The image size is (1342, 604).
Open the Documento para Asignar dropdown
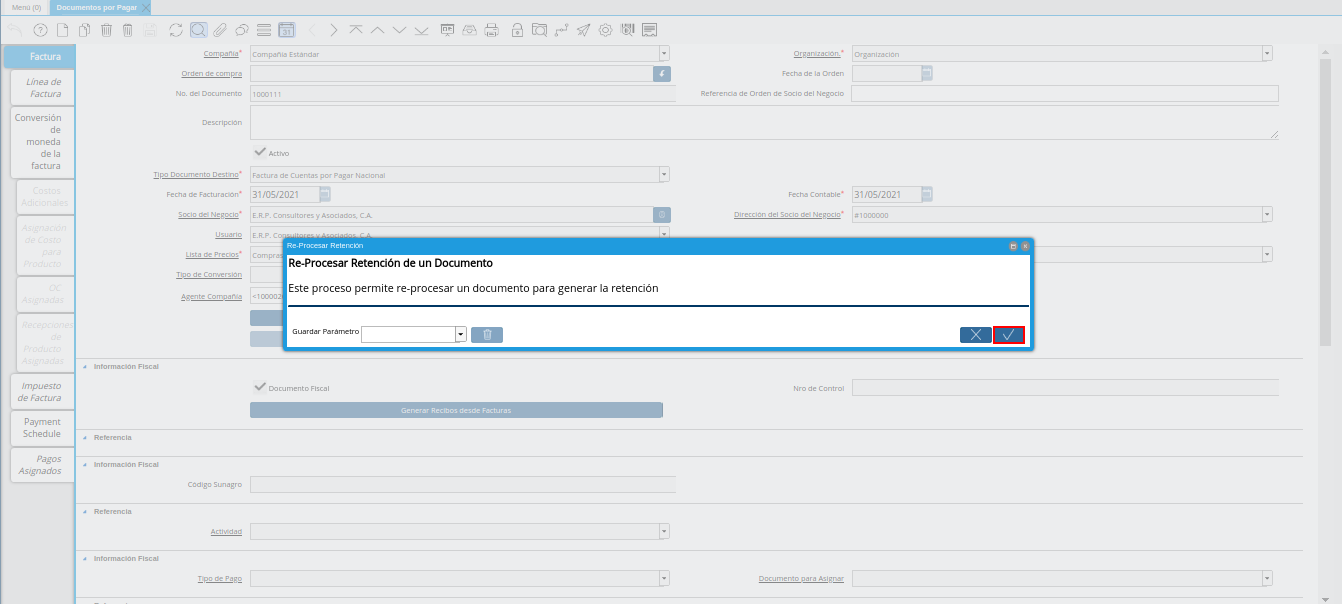click(x=1267, y=578)
